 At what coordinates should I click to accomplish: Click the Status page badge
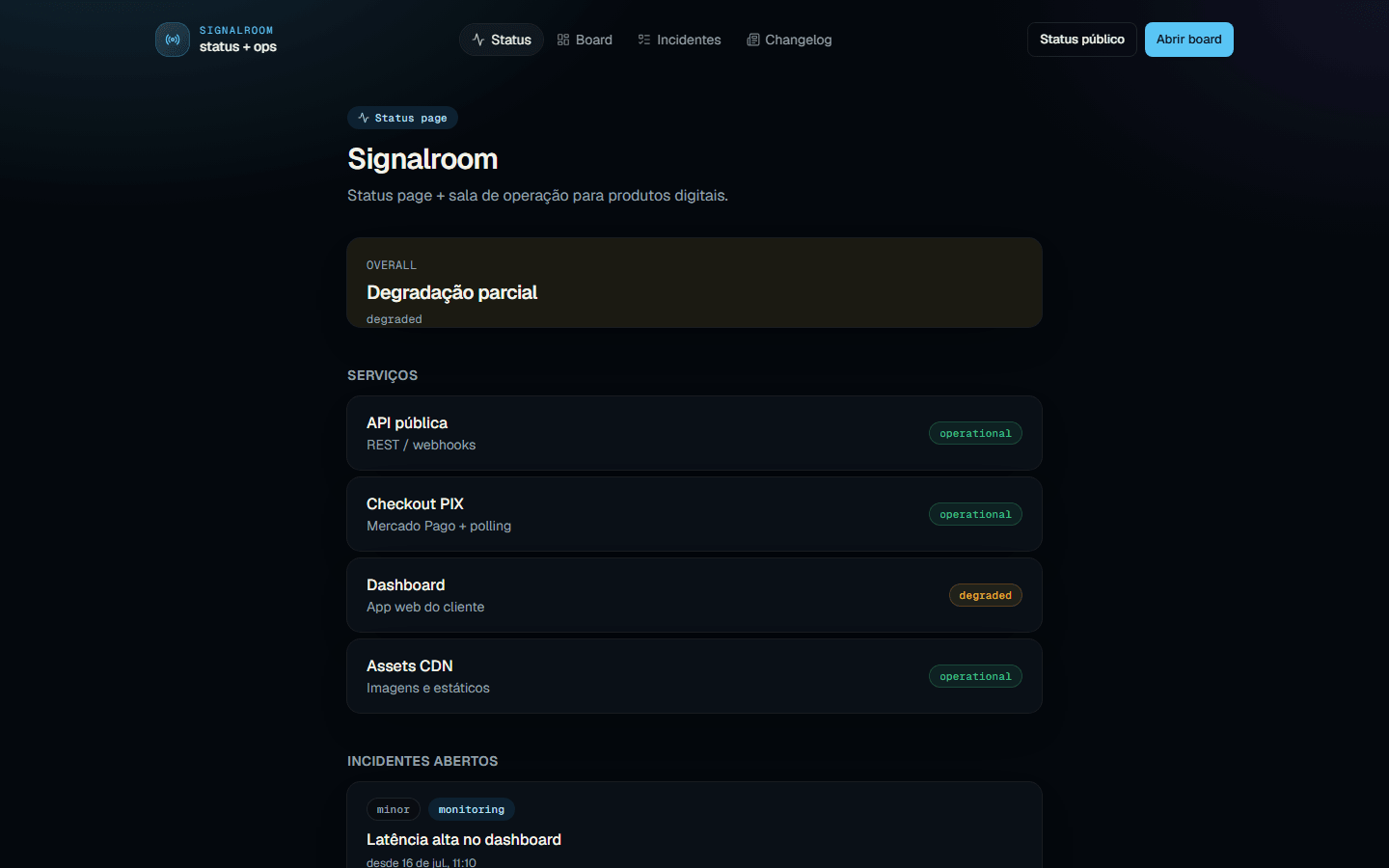[x=402, y=118]
